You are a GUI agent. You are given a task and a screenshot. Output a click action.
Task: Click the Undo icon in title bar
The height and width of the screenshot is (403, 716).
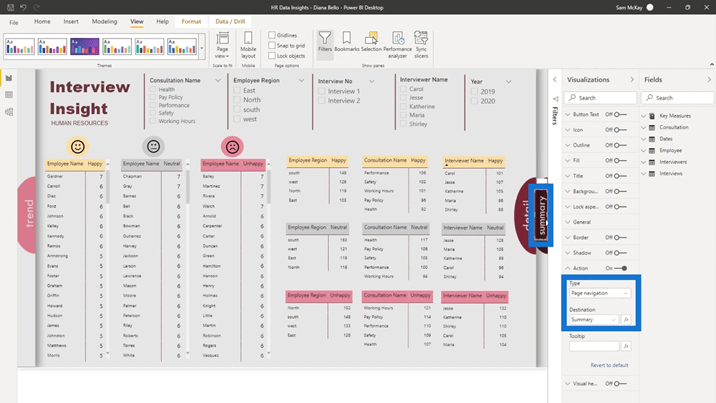23,7
